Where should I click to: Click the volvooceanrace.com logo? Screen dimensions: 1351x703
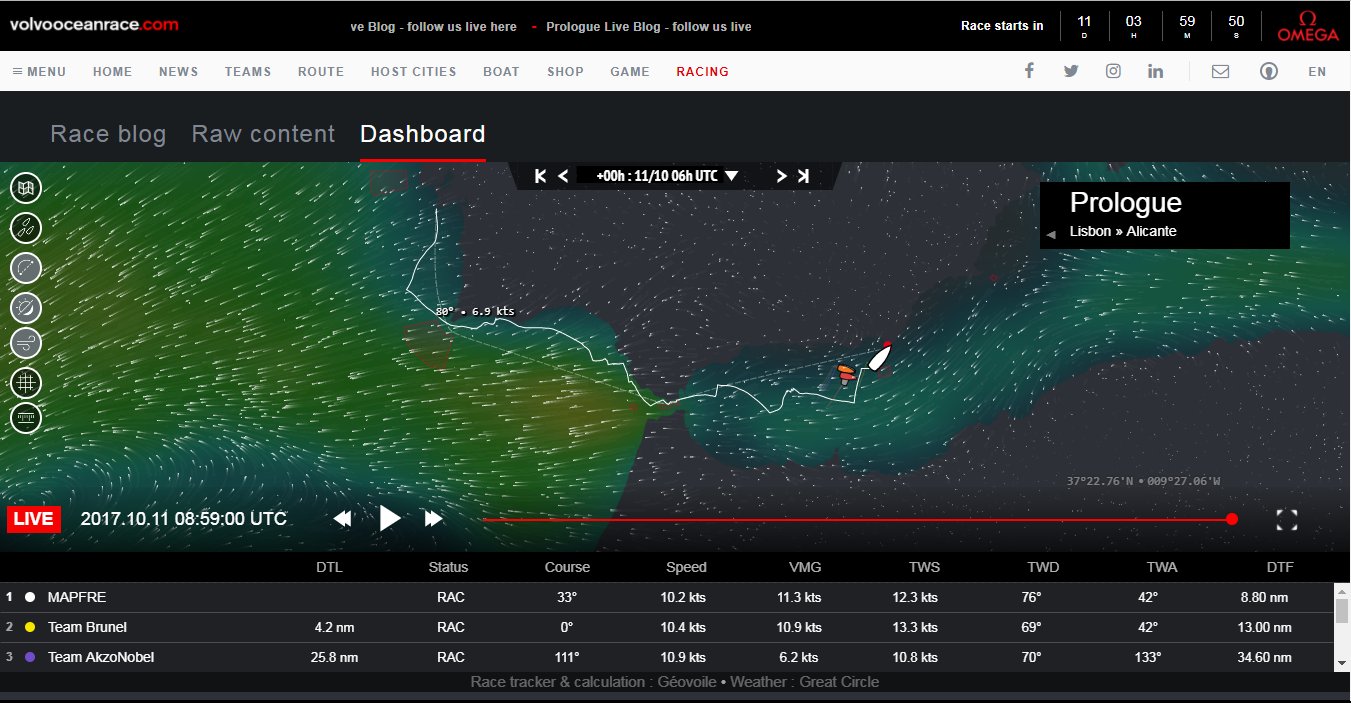coord(94,25)
